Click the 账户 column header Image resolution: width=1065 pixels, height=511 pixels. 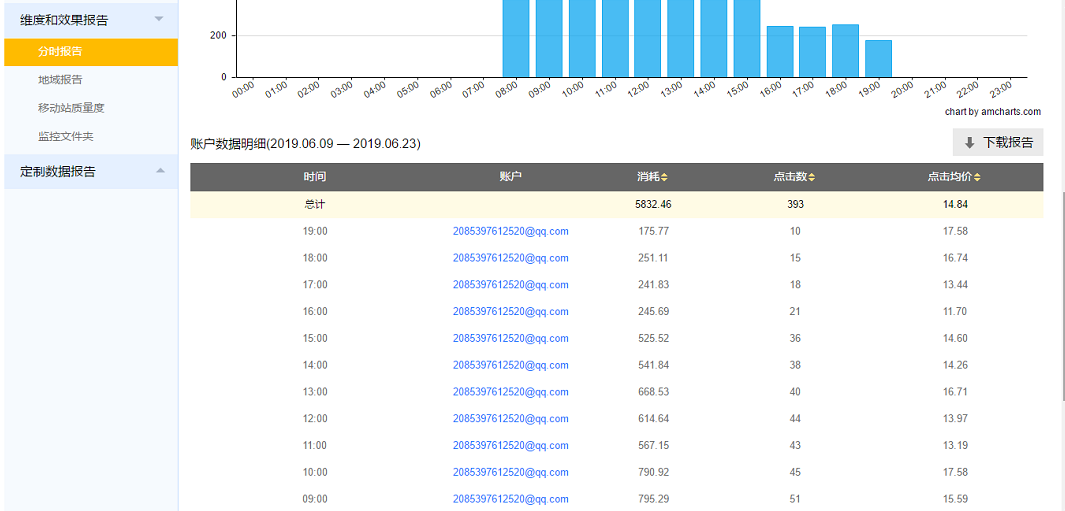pyautogui.click(x=510, y=177)
